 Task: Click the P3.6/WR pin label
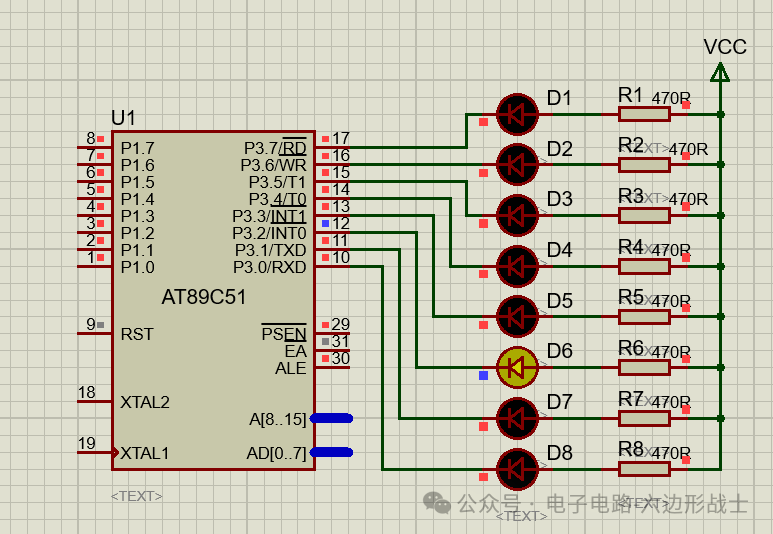tap(273, 165)
